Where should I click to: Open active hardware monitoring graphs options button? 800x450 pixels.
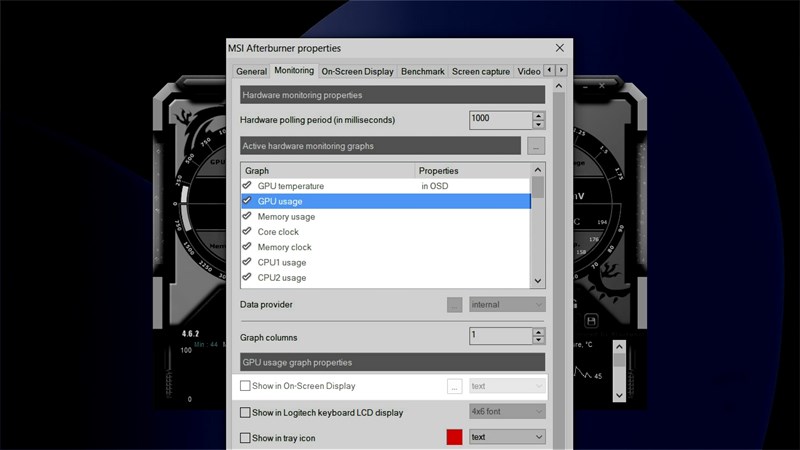click(536, 146)
